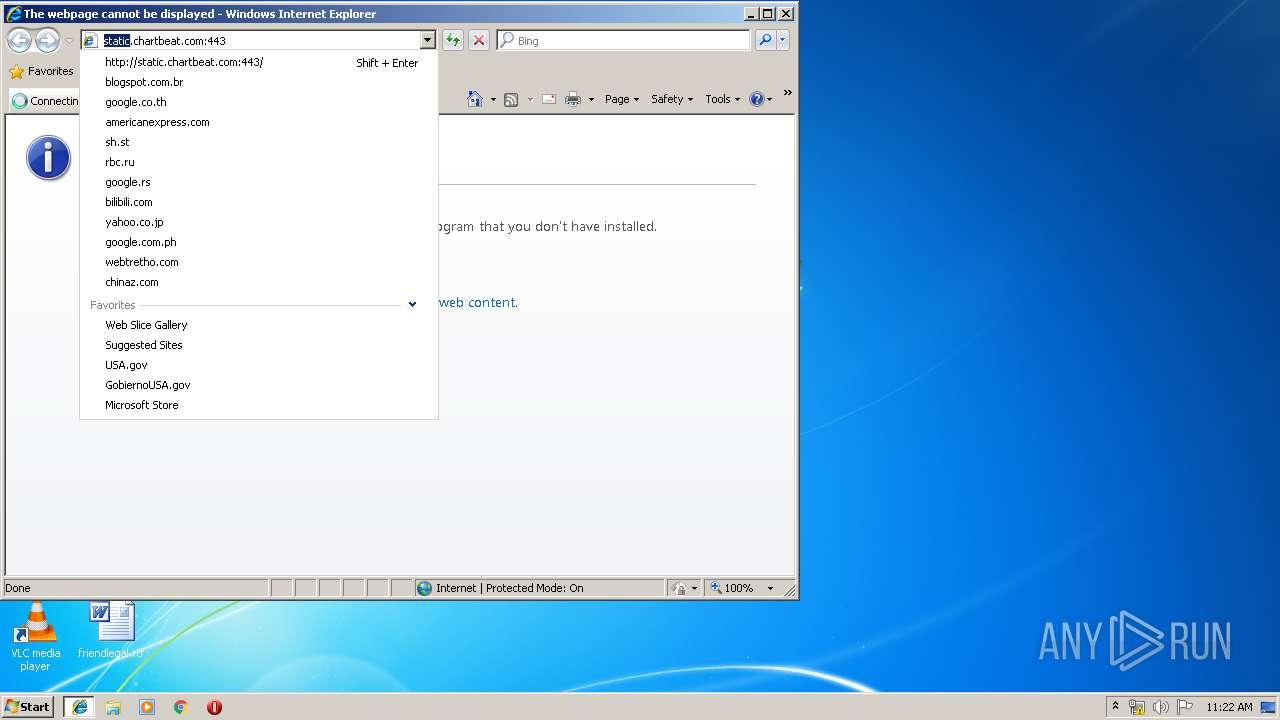Open the security lock status dropdown

pyautogui.click(x=685, y=588)
